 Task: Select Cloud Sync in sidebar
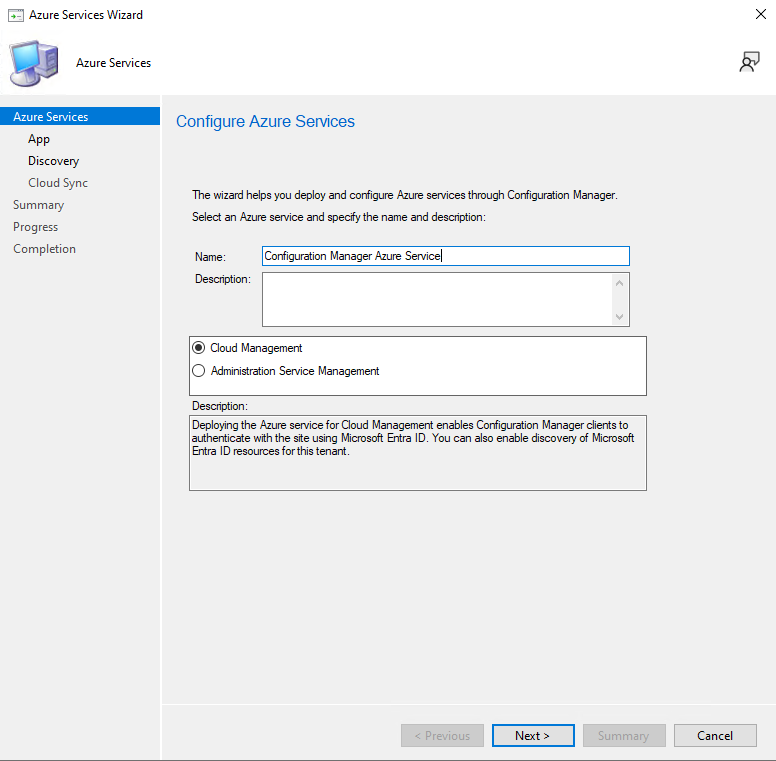[58, 183]
